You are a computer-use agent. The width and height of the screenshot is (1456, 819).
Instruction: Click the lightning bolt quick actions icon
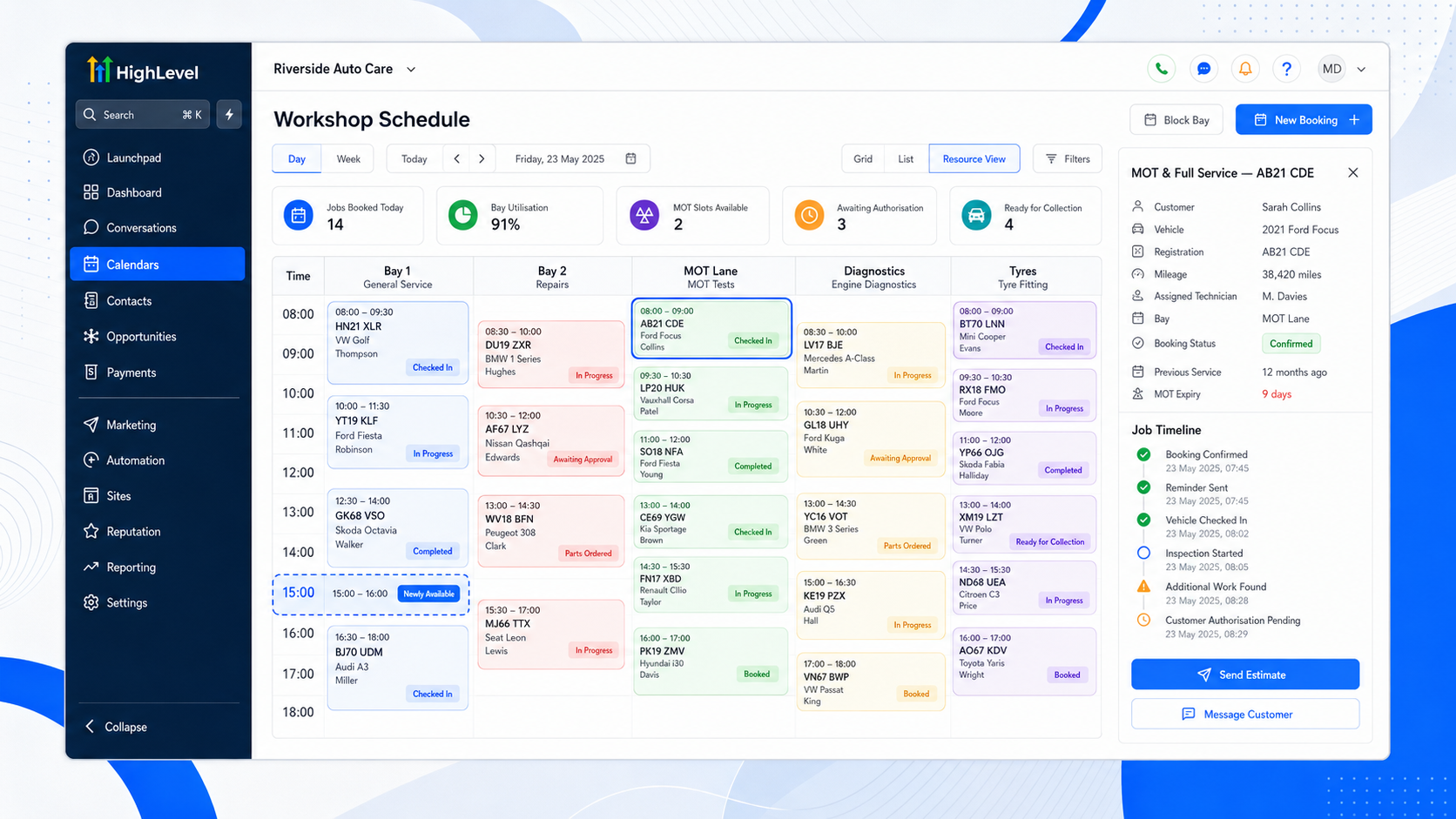[x=229, y=114]
